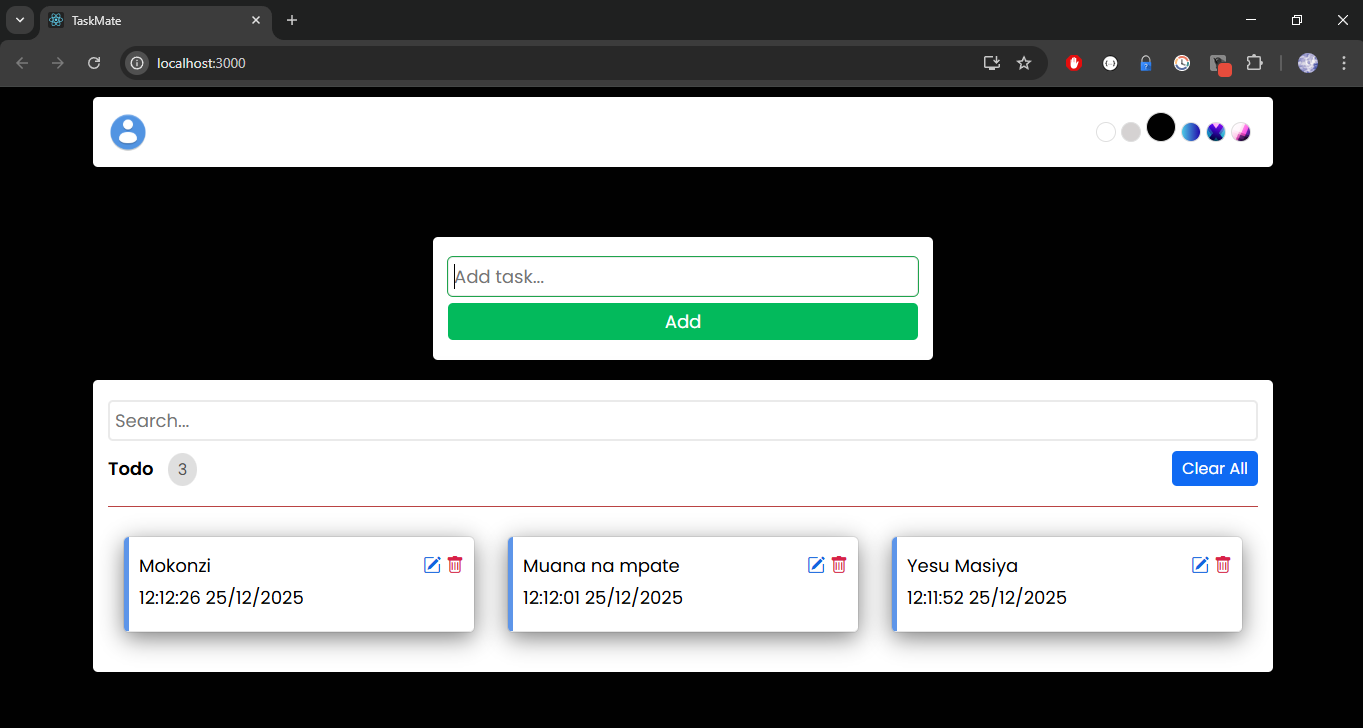
Task: Reload the page
Action: tap(94, 63)
